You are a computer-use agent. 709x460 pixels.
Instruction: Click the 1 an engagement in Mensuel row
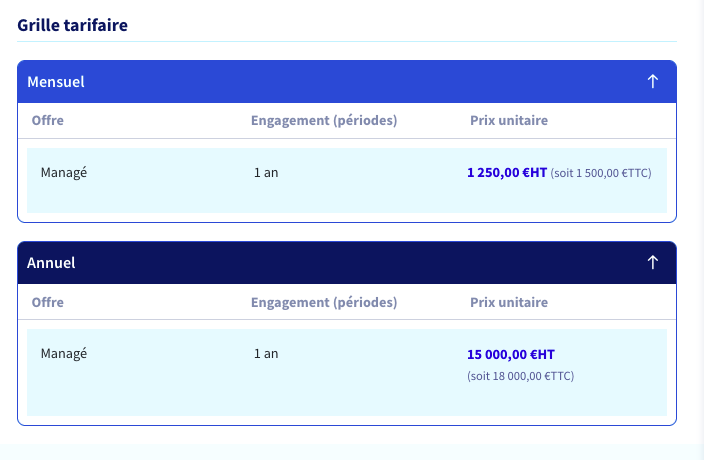[266, 173]
